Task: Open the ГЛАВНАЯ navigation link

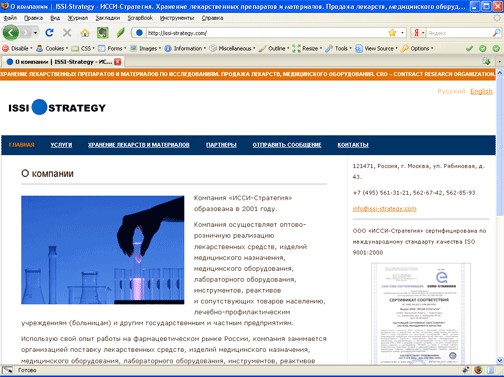Action: coord(22,145)
